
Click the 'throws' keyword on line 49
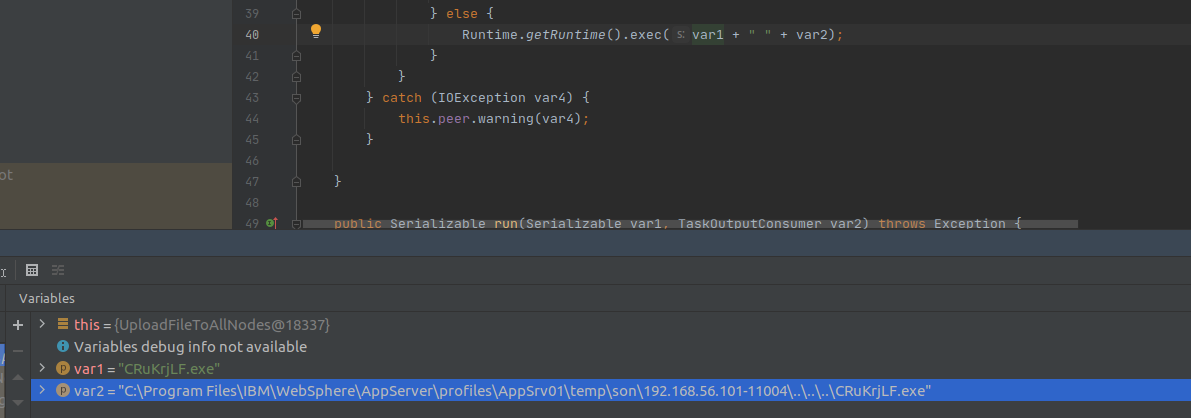coord(902,223)
